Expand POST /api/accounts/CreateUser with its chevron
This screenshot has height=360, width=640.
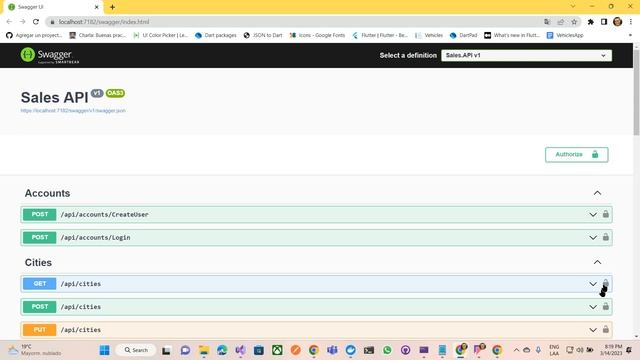[593, 215]
